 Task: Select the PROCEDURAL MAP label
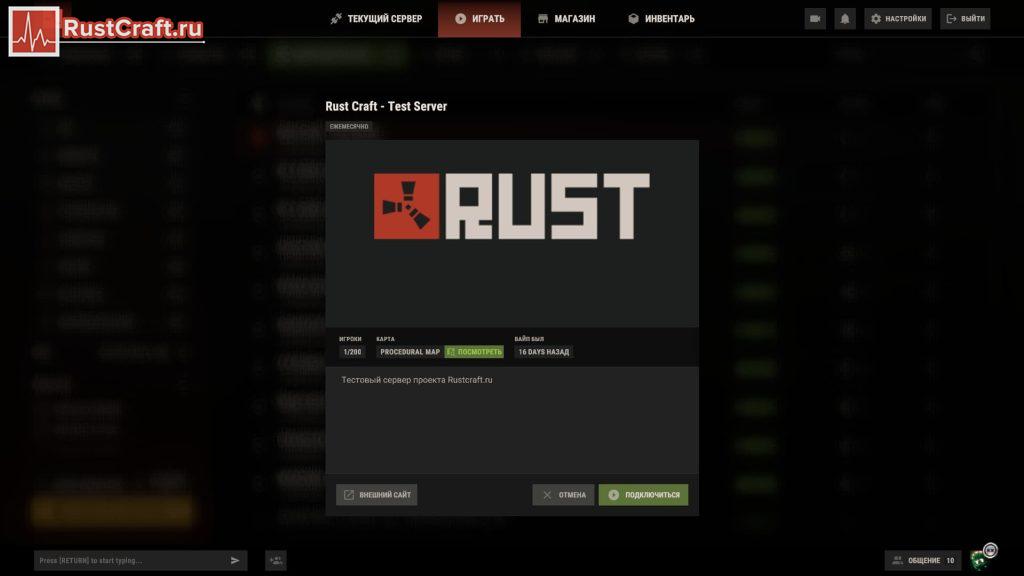[x=410, y=352]
